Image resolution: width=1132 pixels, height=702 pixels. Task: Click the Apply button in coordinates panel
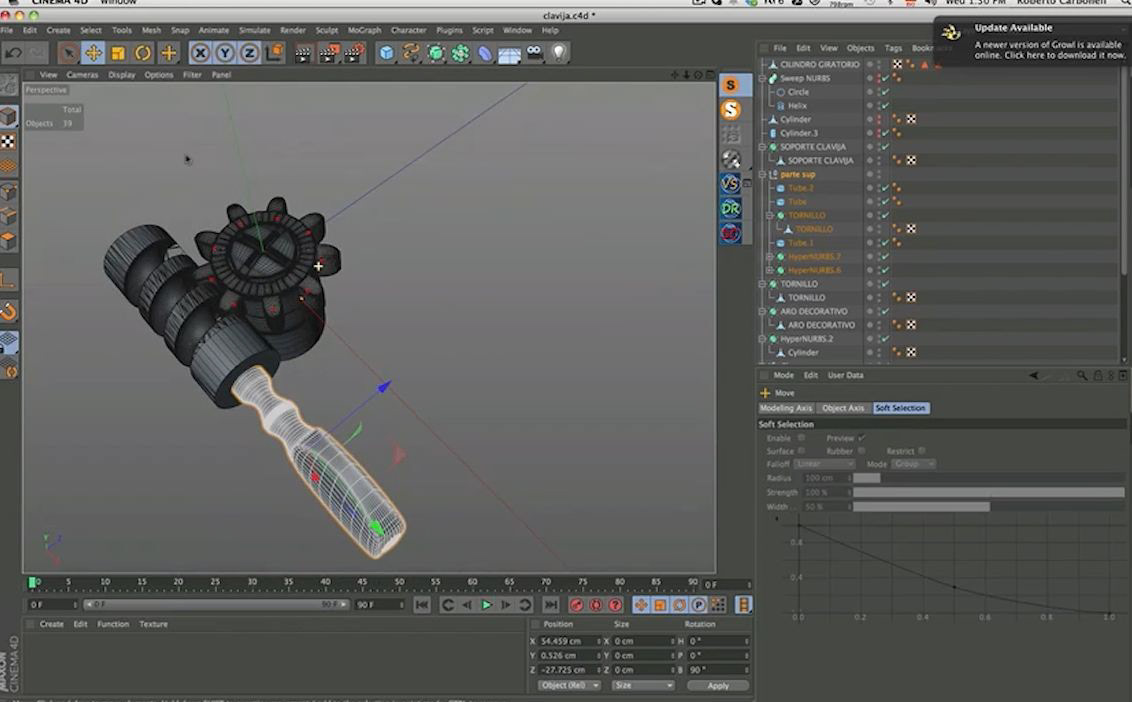[x=718, y=685]
